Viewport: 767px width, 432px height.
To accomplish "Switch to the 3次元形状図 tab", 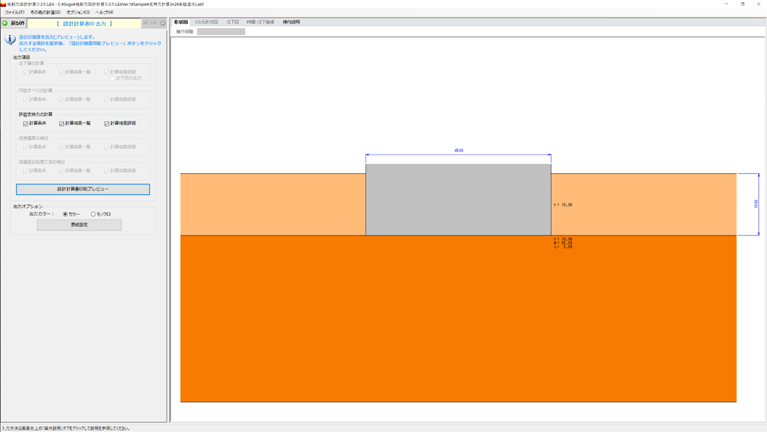I will [206, 22].
